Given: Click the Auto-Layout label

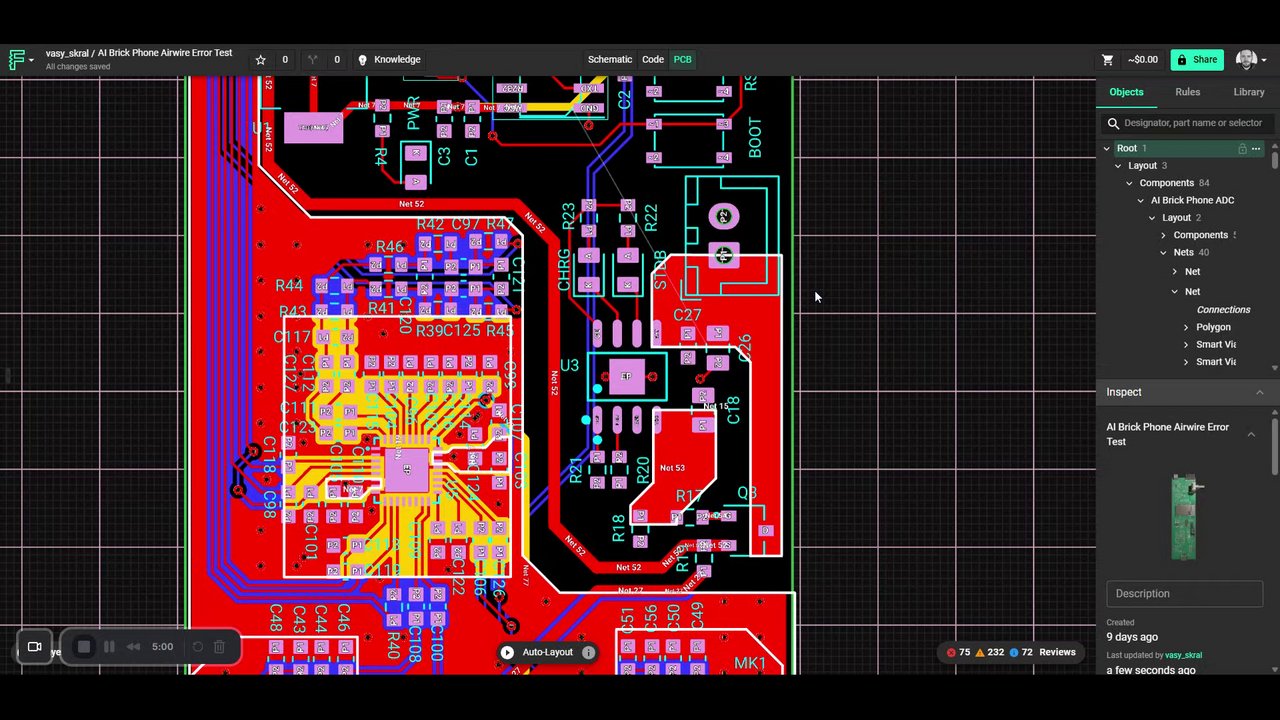Looking at the screenshot, I should (547, 652).
